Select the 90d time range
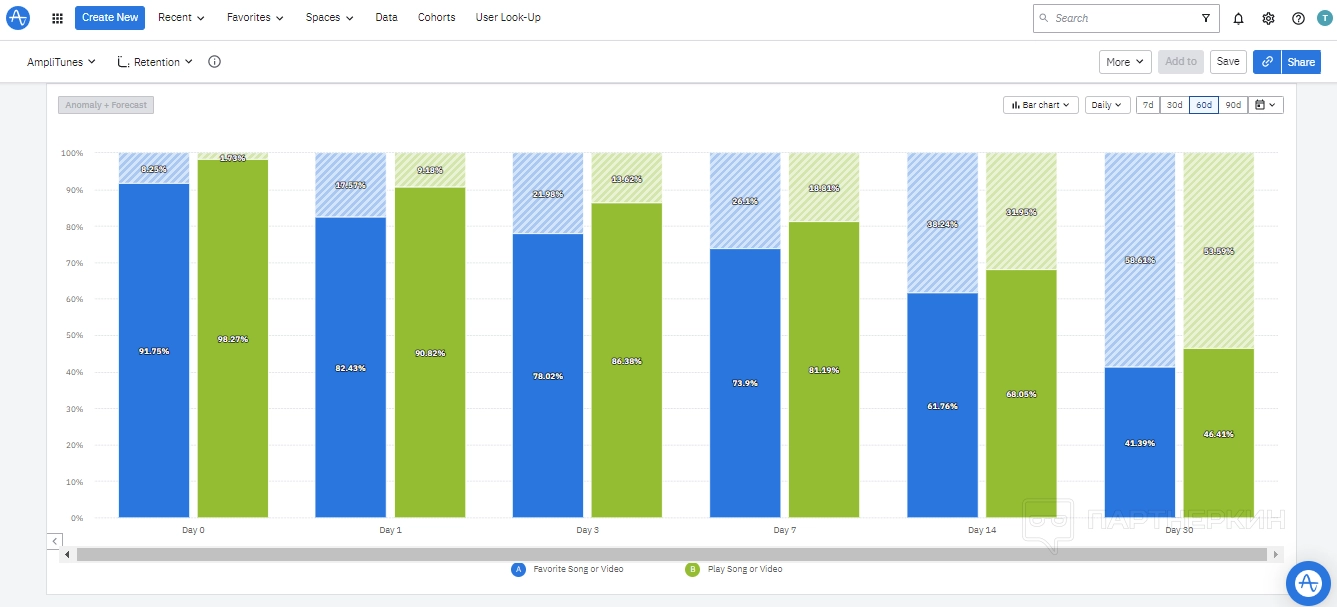 pyautogui.click(x=1233, y=105)
